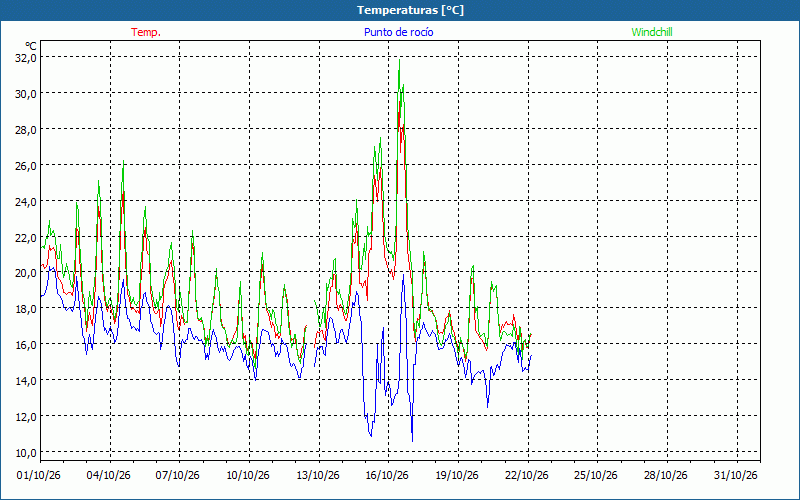Click the 31/10/26 date label

tap(735, 475)
